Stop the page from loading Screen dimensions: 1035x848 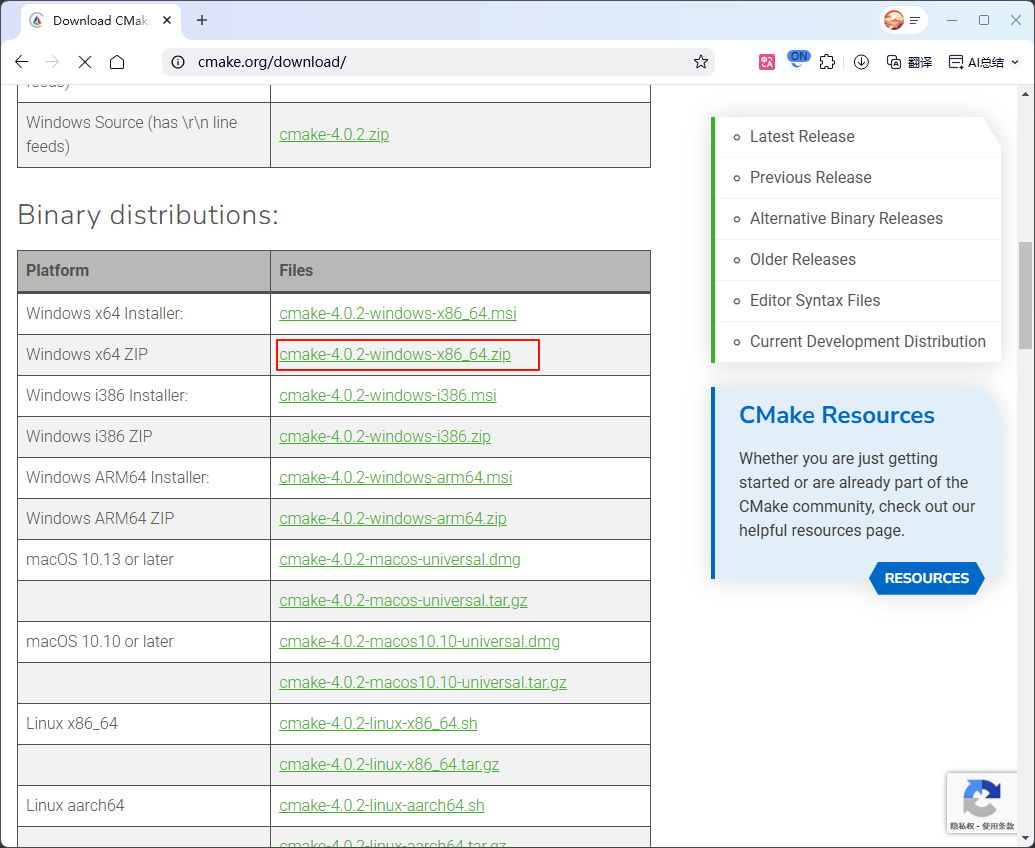pyautogui.click(x=85, y=62)
